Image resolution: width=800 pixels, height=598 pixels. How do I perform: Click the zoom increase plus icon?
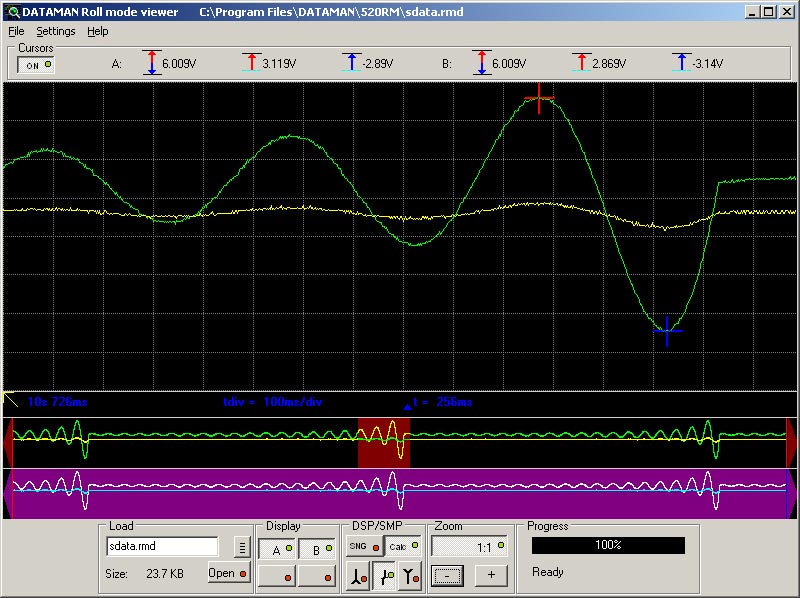pos(491,576)
